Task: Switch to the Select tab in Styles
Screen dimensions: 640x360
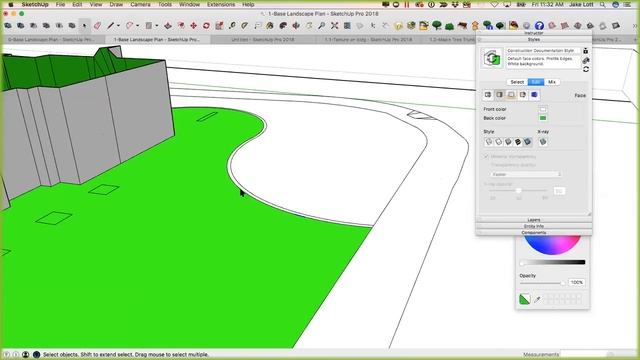Action: pyautogui.click(x=517, y=82)
